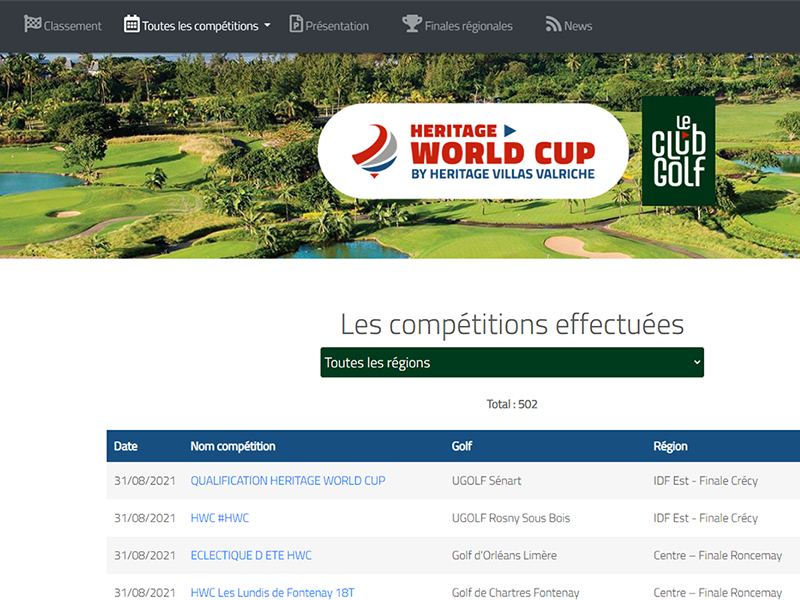Click the checkered flag Classement icon
Screen dimensions: 800x600
point(32,24)
